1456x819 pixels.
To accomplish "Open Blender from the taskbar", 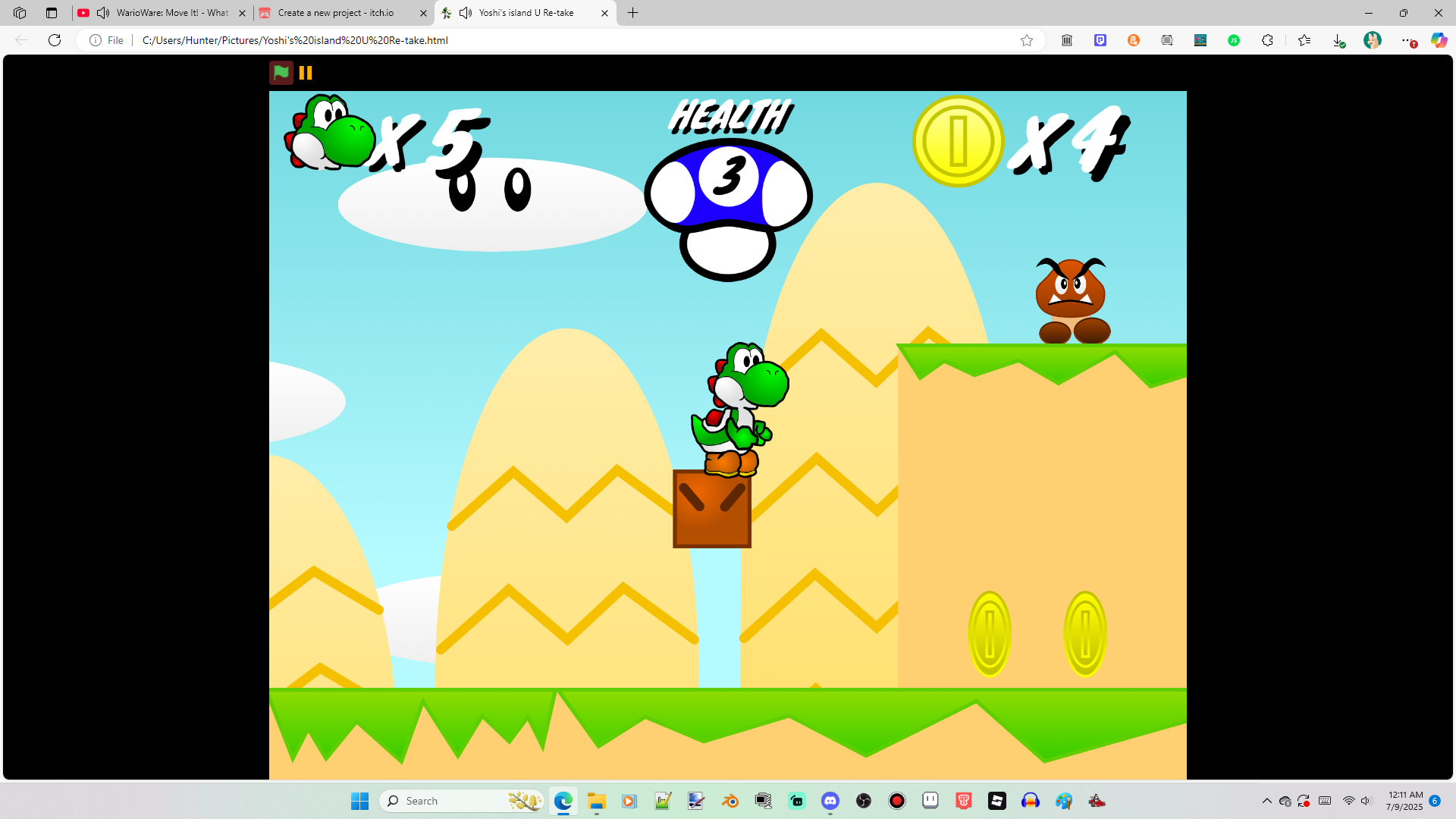I will coord(730,801).
